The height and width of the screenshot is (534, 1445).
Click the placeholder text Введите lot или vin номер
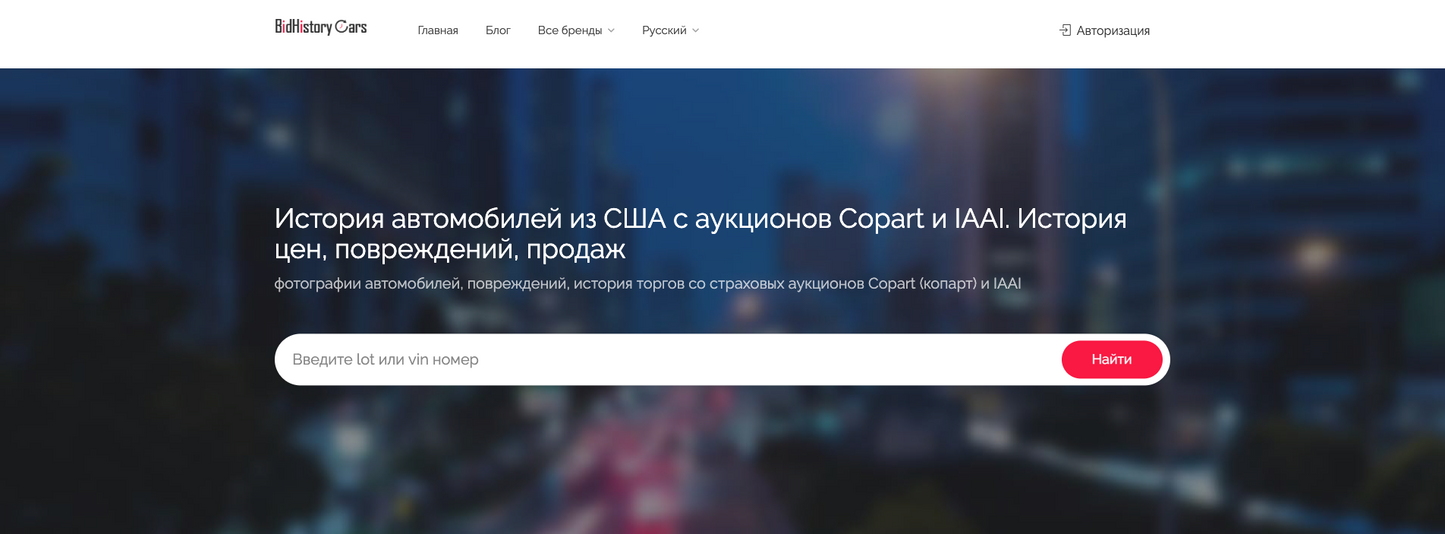(x=385, y=359)
